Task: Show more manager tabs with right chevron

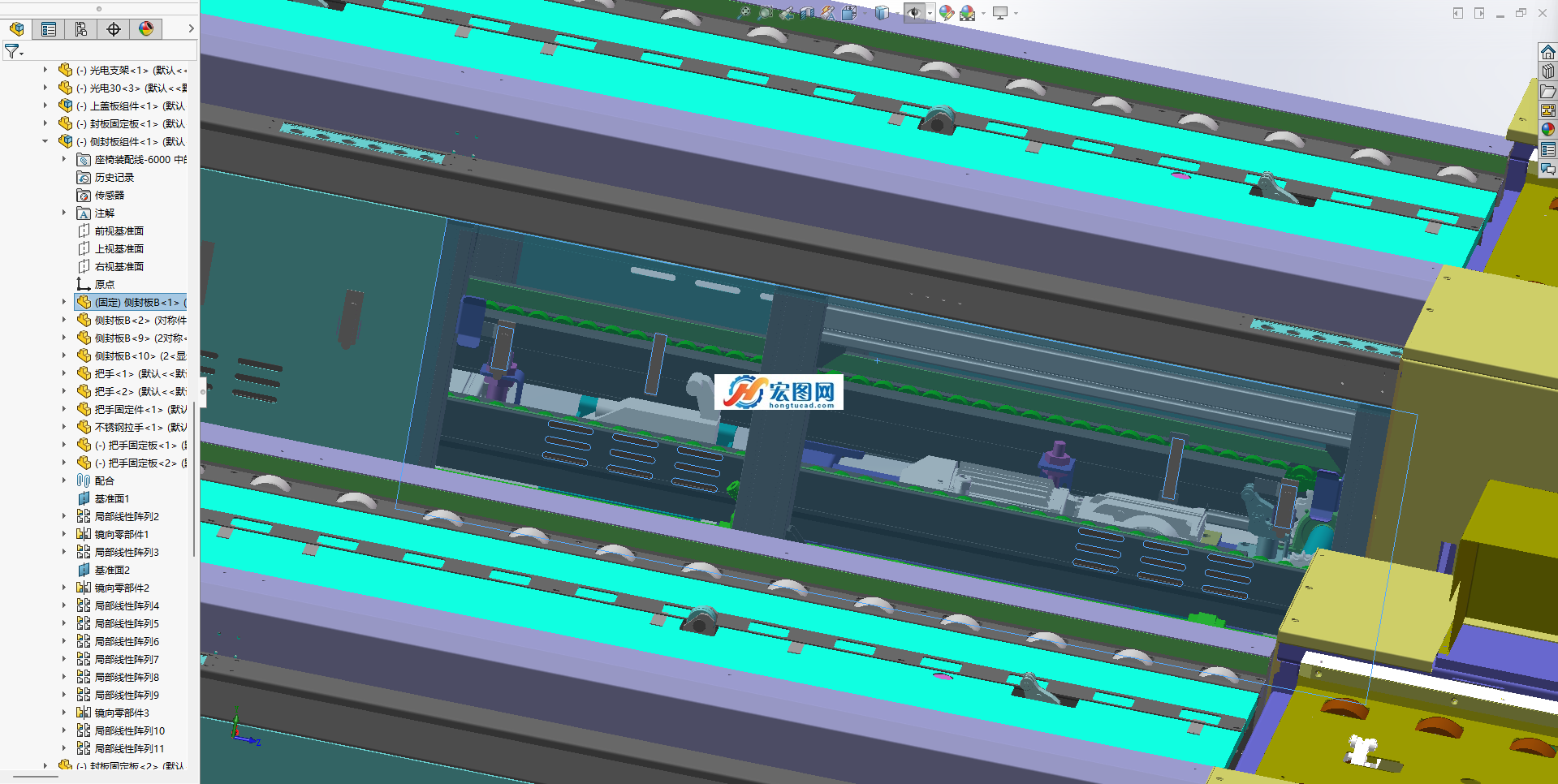Action: pyautogui.click(x=191, y=29)
